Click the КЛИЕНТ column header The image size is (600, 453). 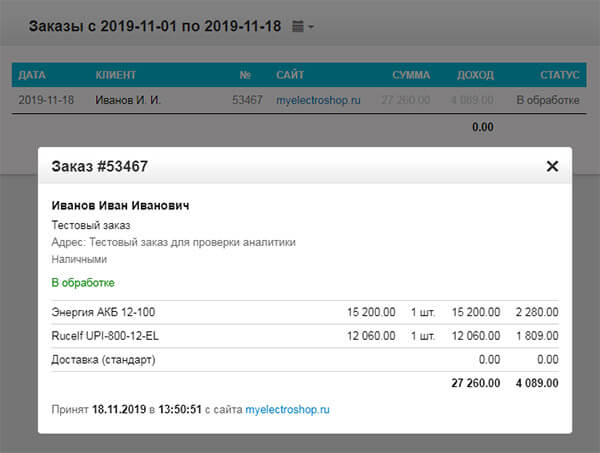pos(115,75)
